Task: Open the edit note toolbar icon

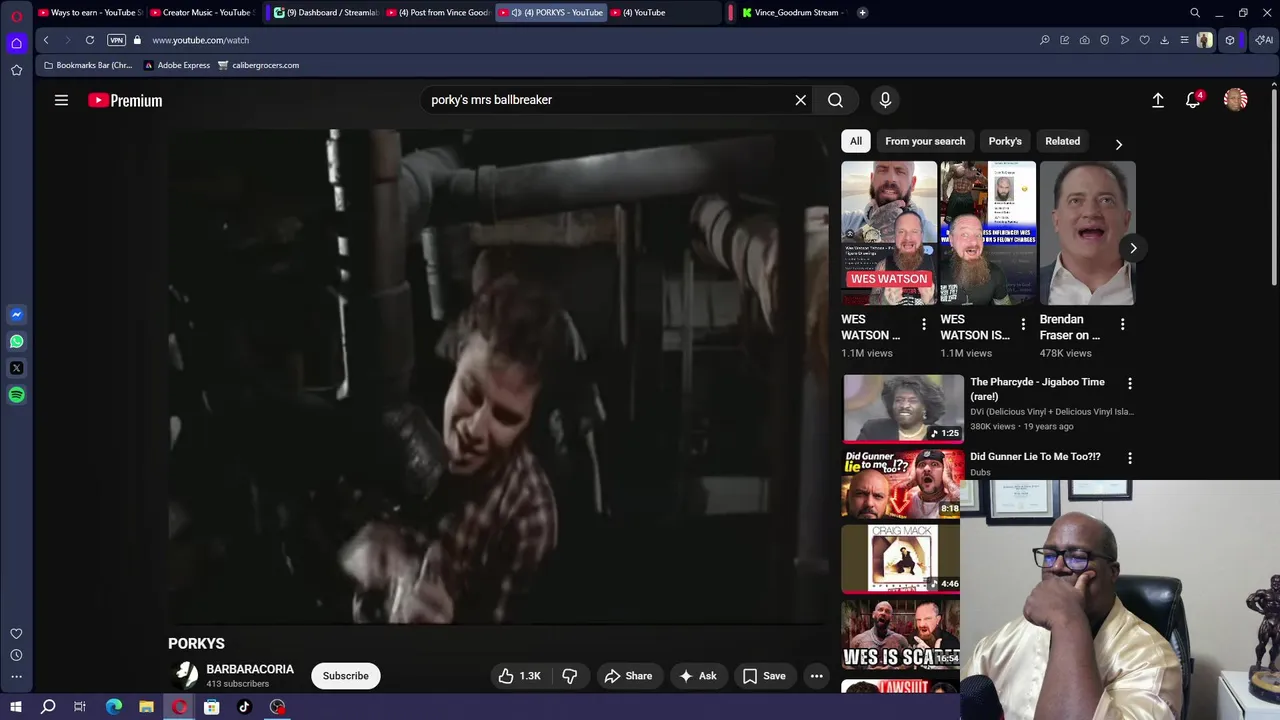Action: click(x=1065, y=40)
